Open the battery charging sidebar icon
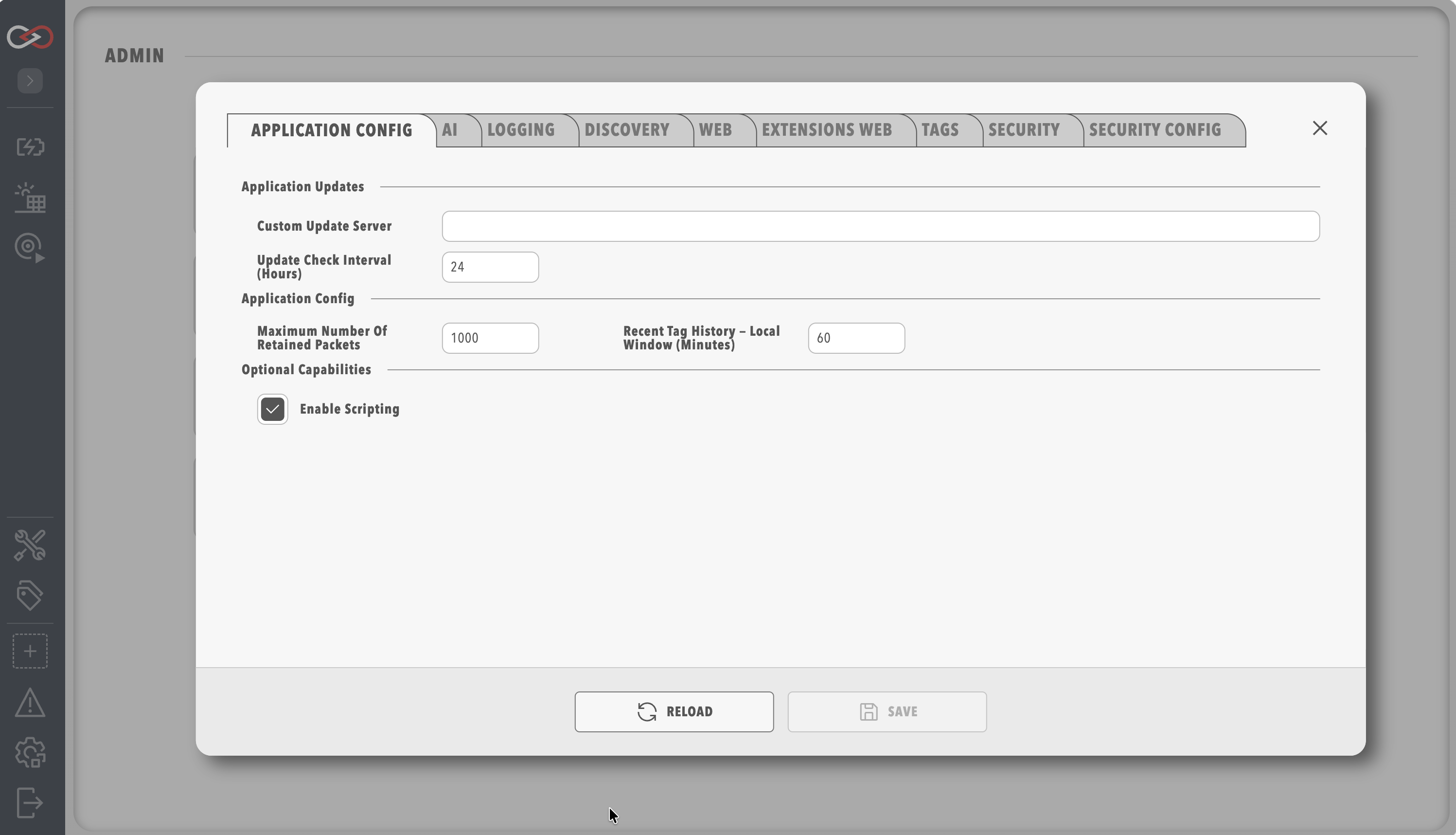 point(30,147)
